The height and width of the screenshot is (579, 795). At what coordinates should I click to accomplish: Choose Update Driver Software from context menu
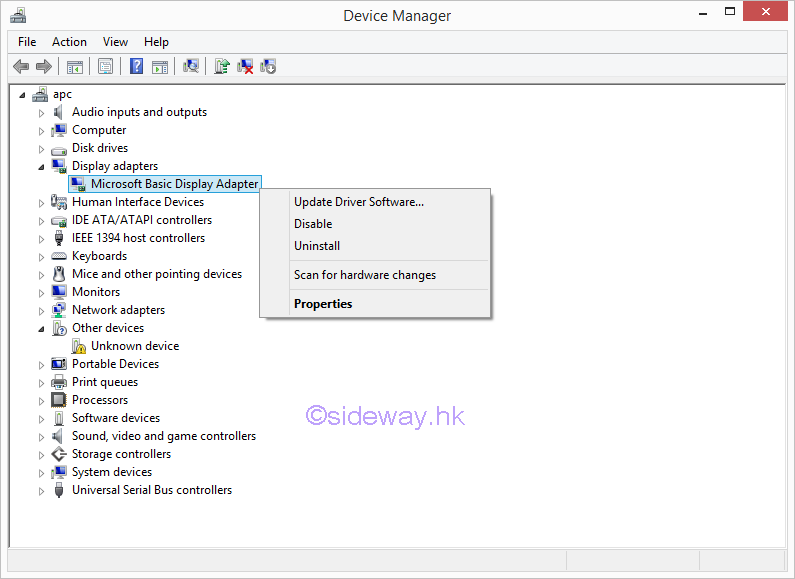coord(358,202)
